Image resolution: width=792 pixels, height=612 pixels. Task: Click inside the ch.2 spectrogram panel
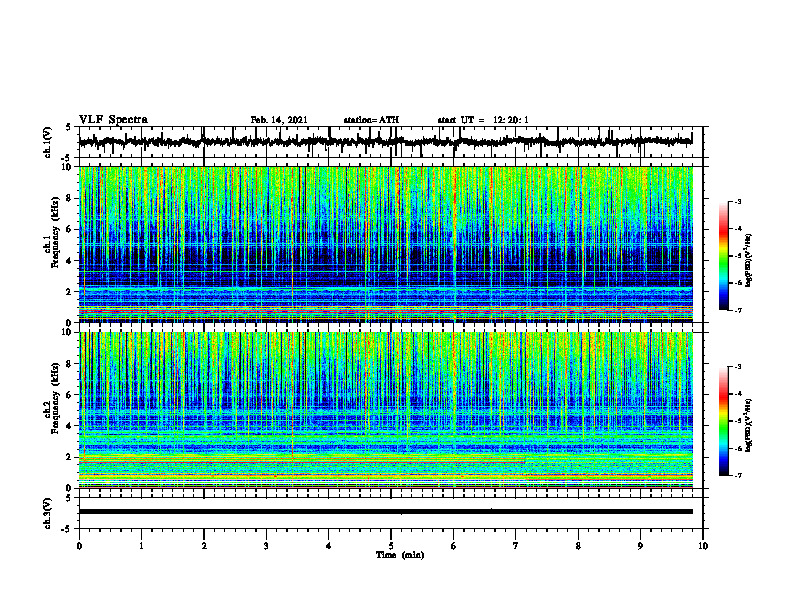(385, 410)
